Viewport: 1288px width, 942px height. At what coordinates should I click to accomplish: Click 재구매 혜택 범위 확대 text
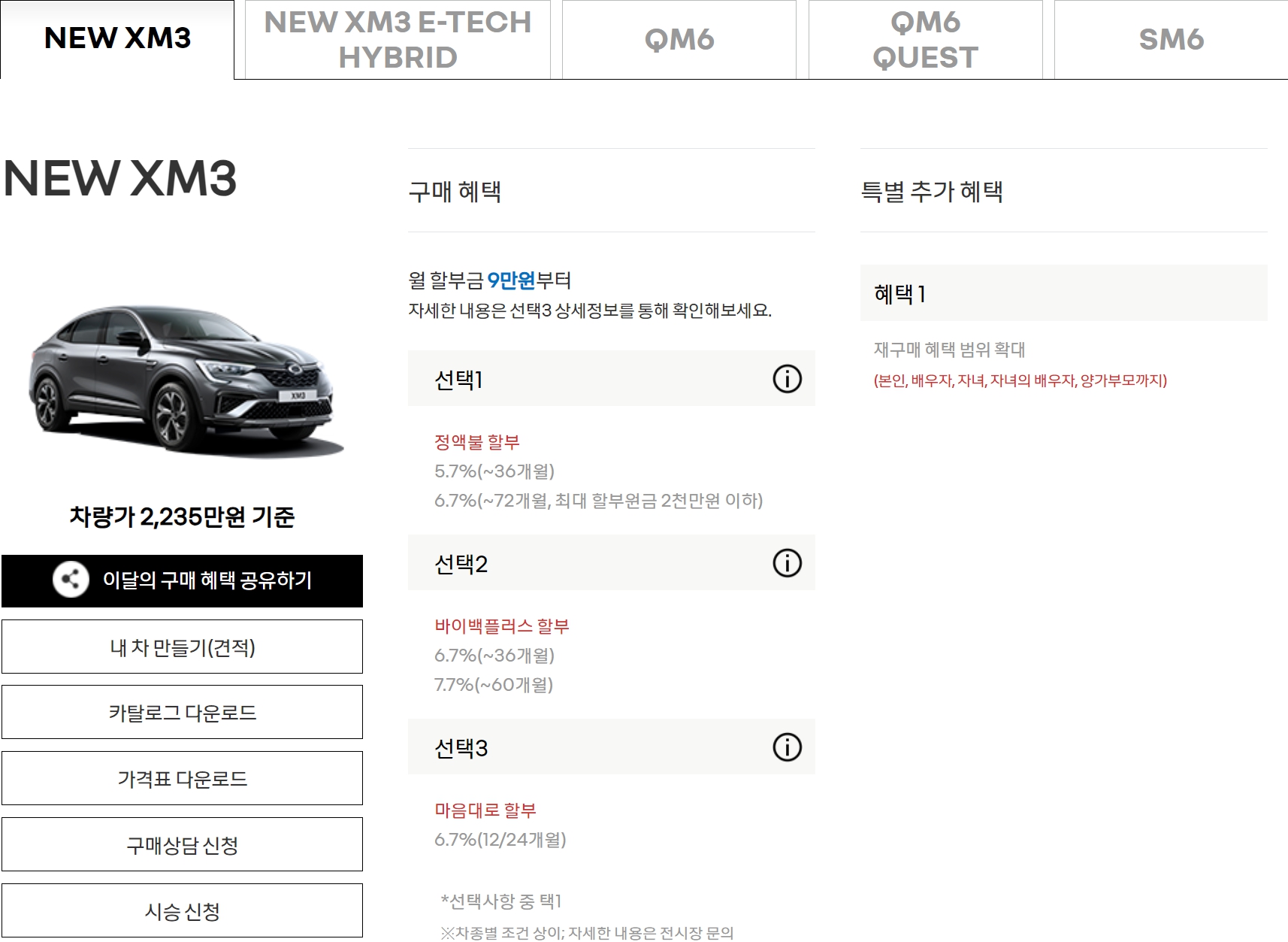click(x=949, y=350)
